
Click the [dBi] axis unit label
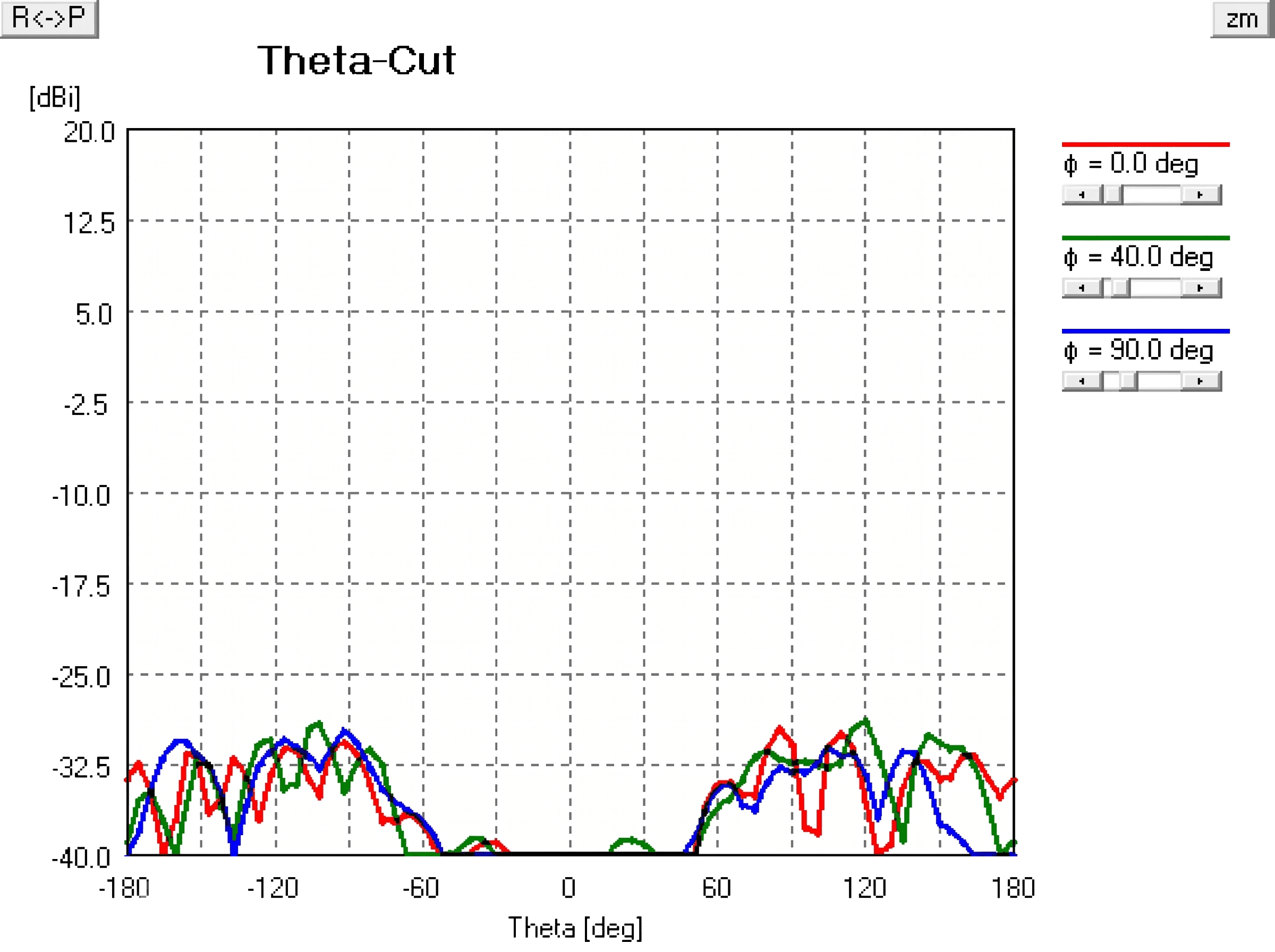(x=55, y=97)
